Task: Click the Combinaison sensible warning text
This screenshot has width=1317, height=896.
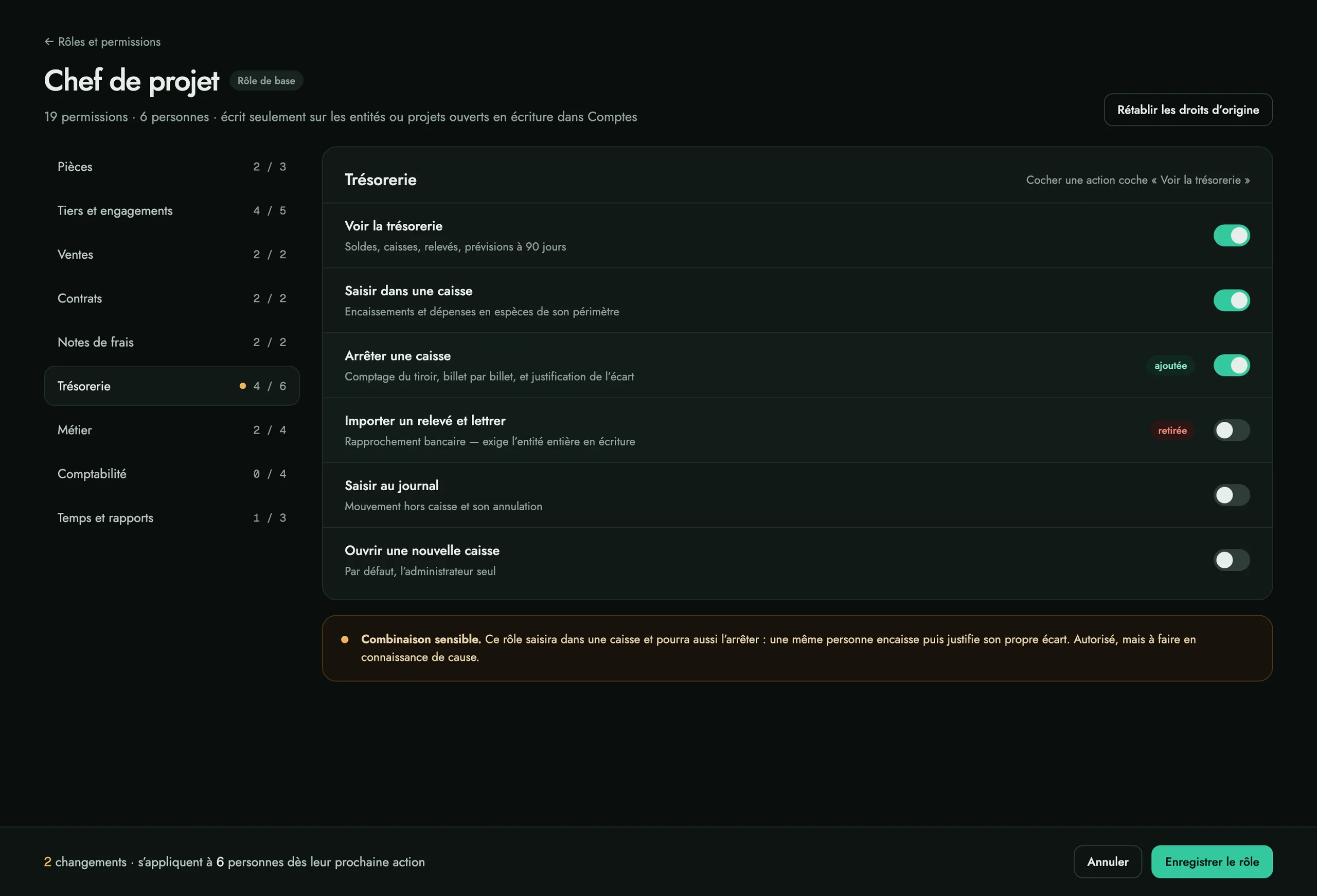Action: [778, 648]
